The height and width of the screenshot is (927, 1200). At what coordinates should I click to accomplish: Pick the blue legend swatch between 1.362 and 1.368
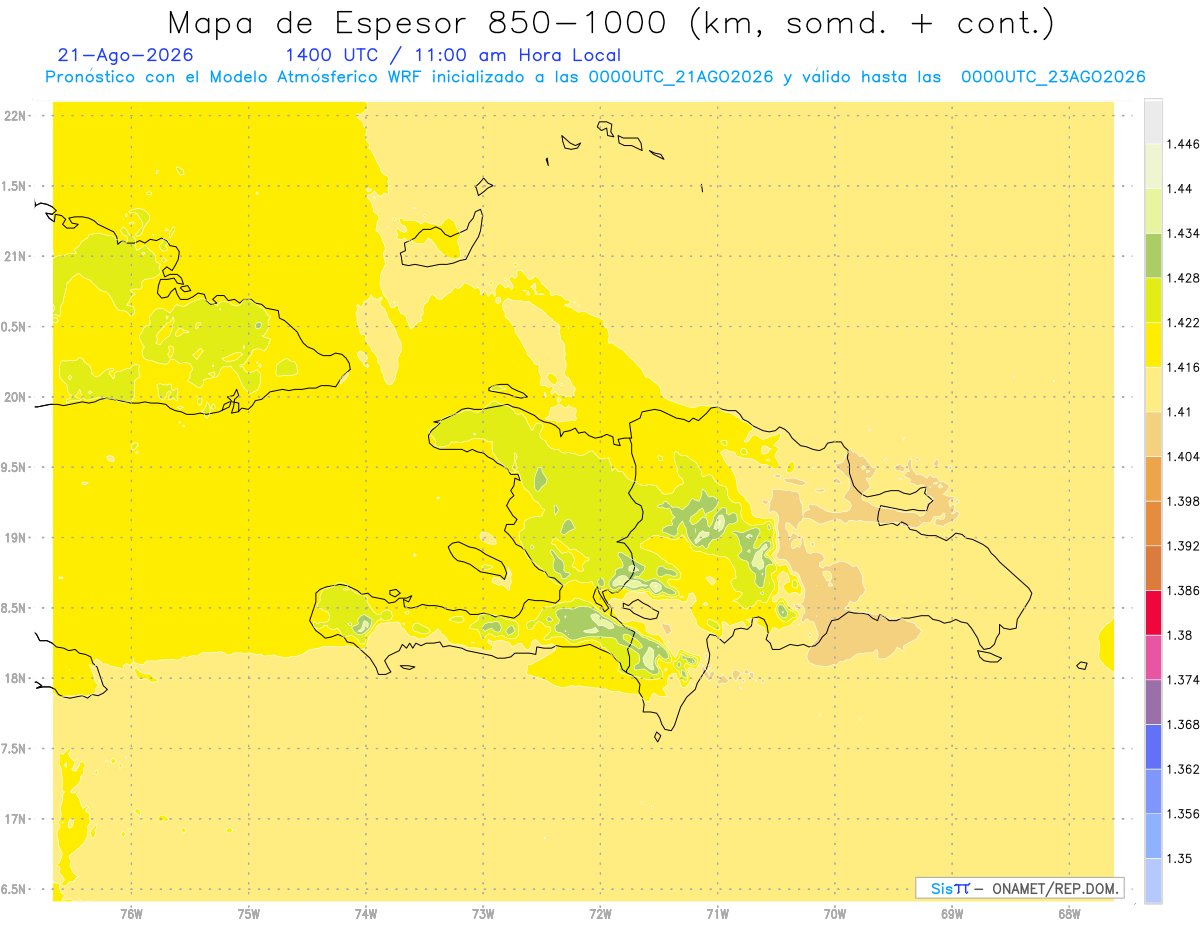coord(1153,747)
